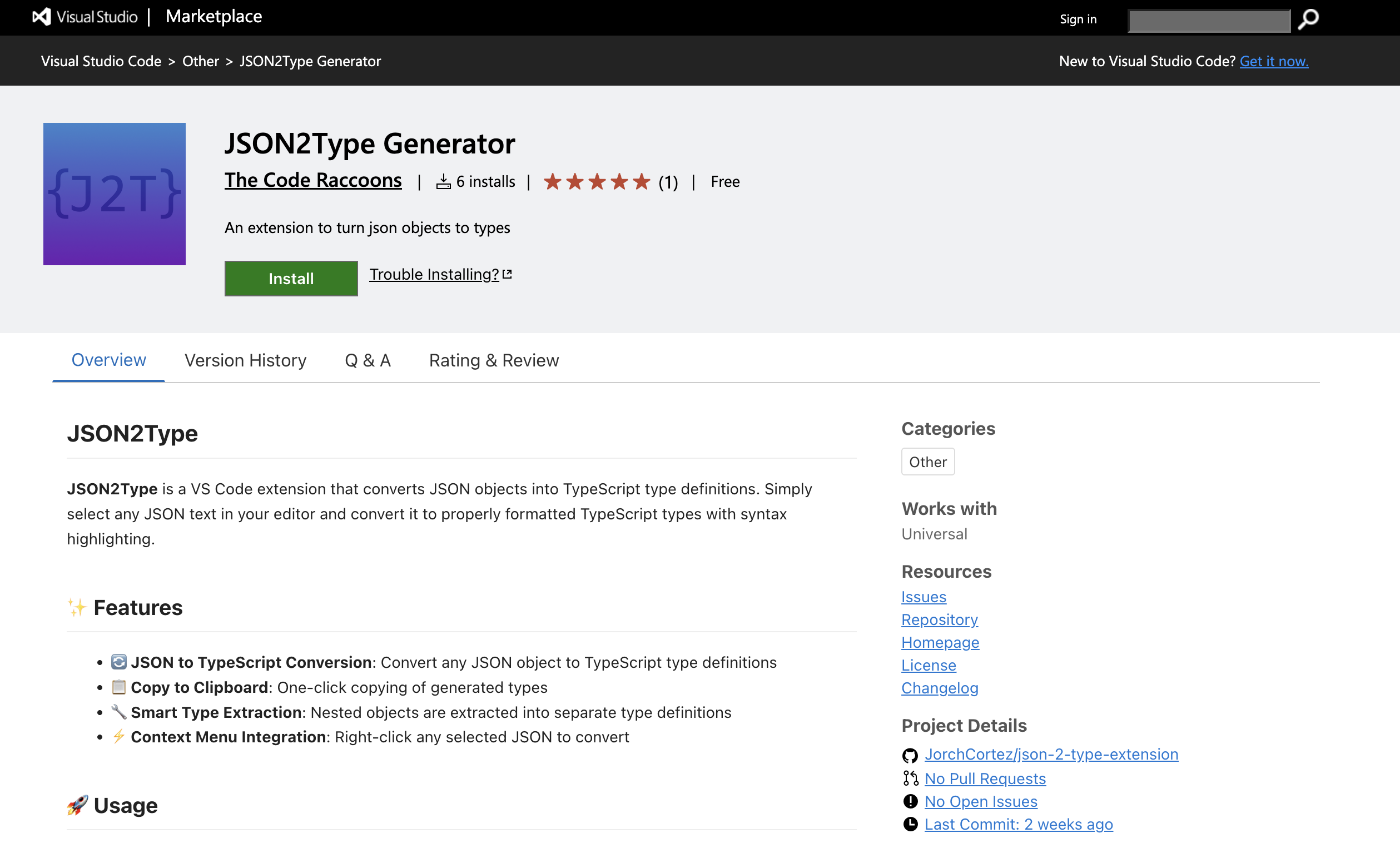Click the open issues exclamation icon

[910, 801]
